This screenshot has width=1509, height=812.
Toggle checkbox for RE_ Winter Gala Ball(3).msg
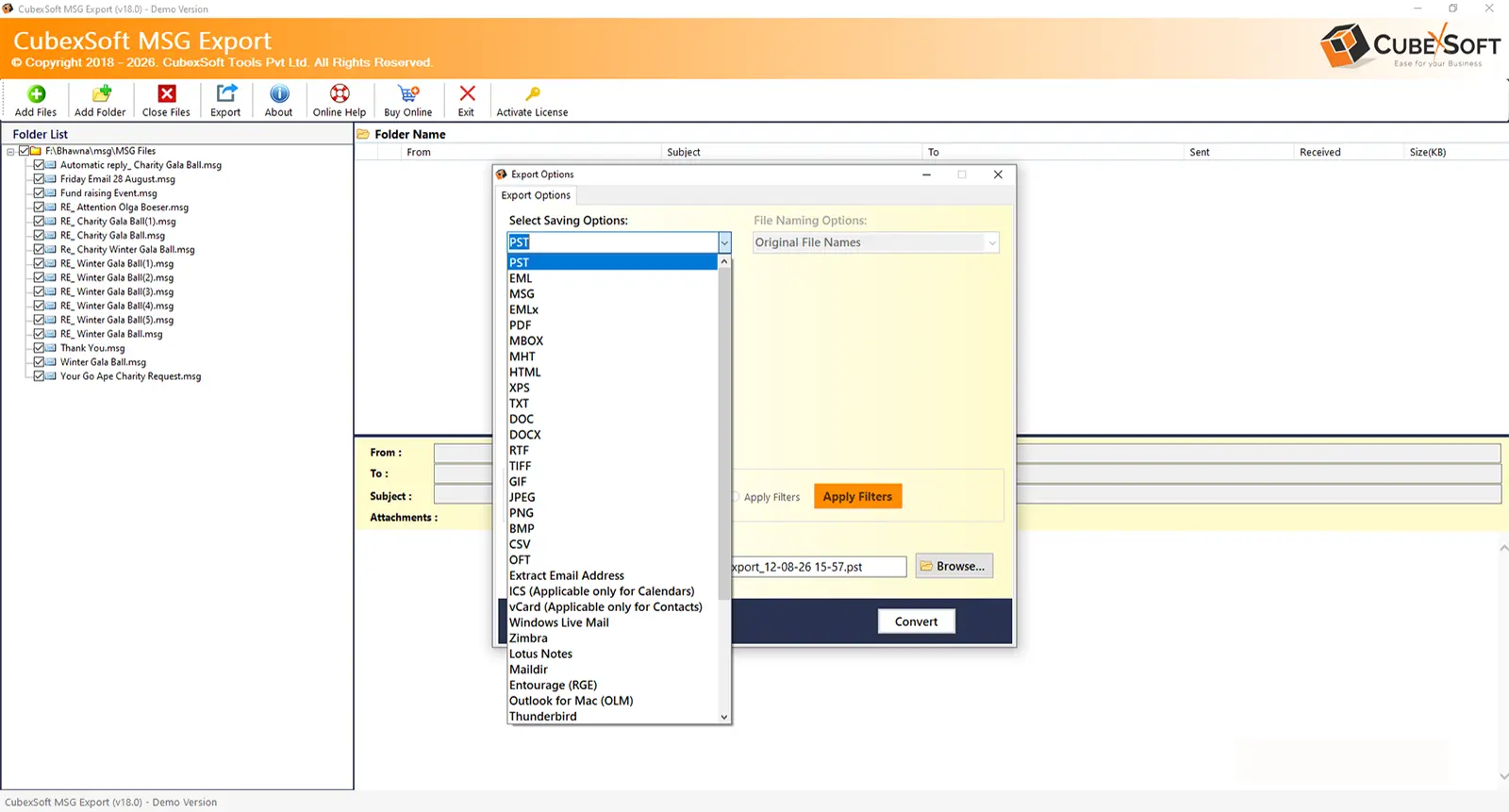[x=39, y=291]
